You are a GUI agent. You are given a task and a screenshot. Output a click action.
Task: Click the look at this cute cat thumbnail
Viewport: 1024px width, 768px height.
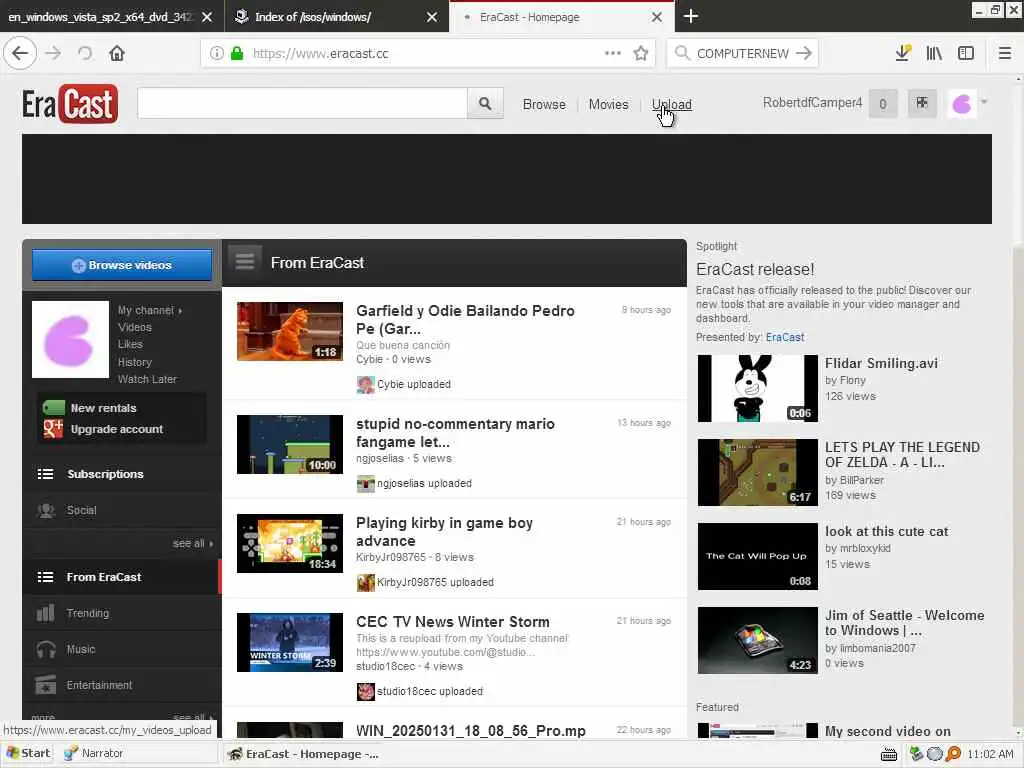(x=758, y=556)
